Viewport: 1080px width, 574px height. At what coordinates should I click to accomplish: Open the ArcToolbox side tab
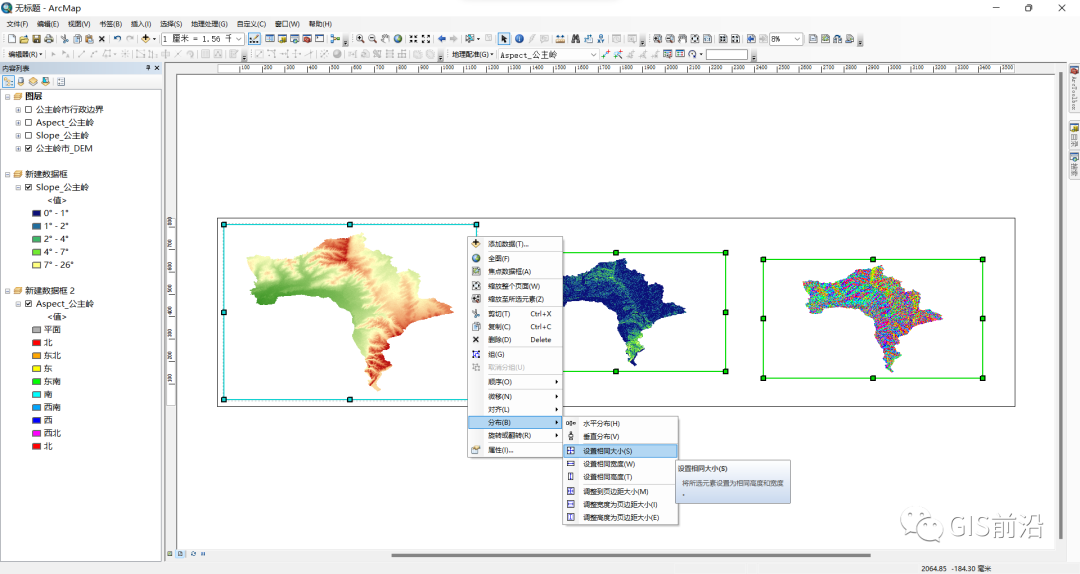click(1074, 89)
